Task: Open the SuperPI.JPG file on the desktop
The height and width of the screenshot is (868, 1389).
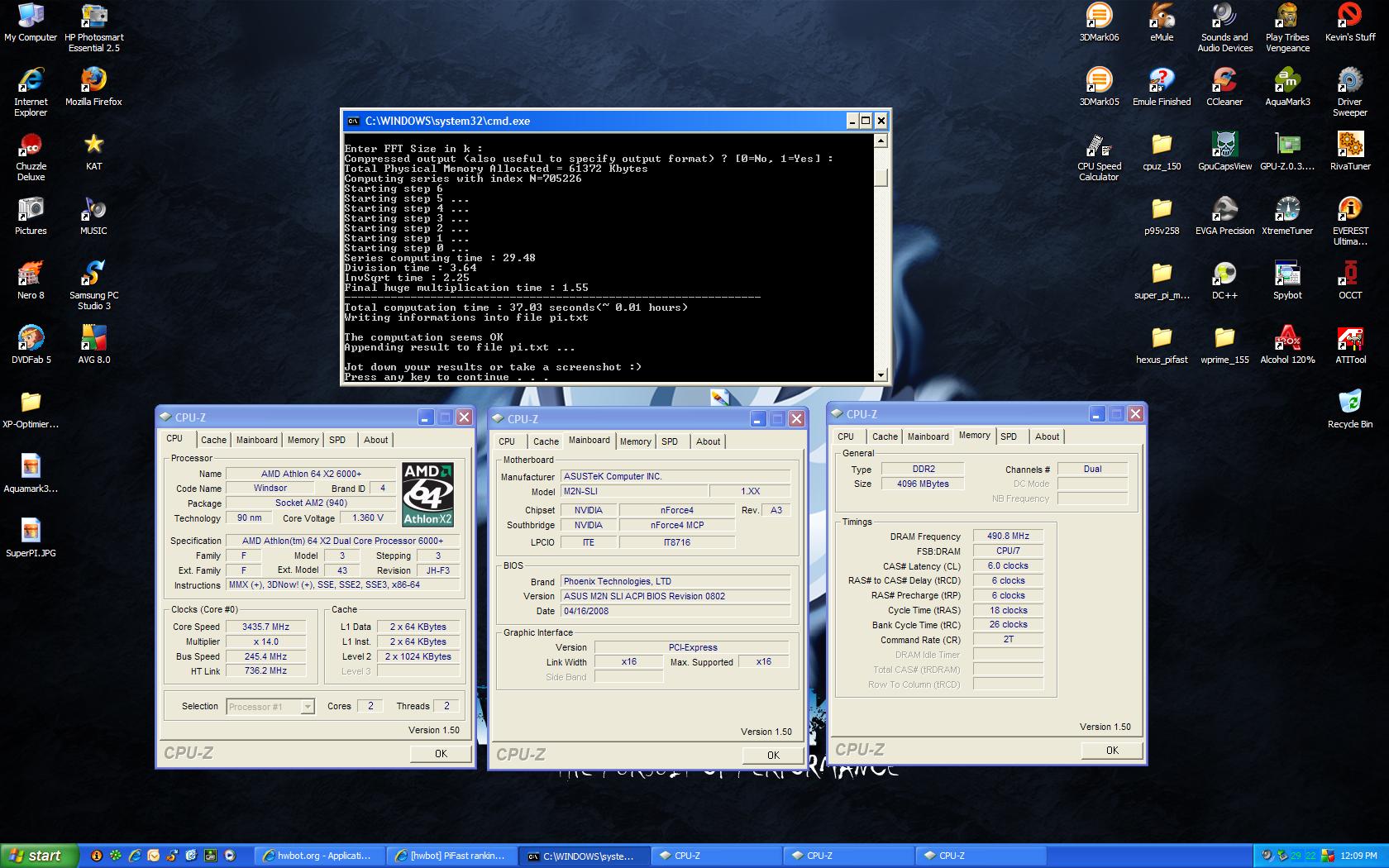Action: click(x=31, y=538)
